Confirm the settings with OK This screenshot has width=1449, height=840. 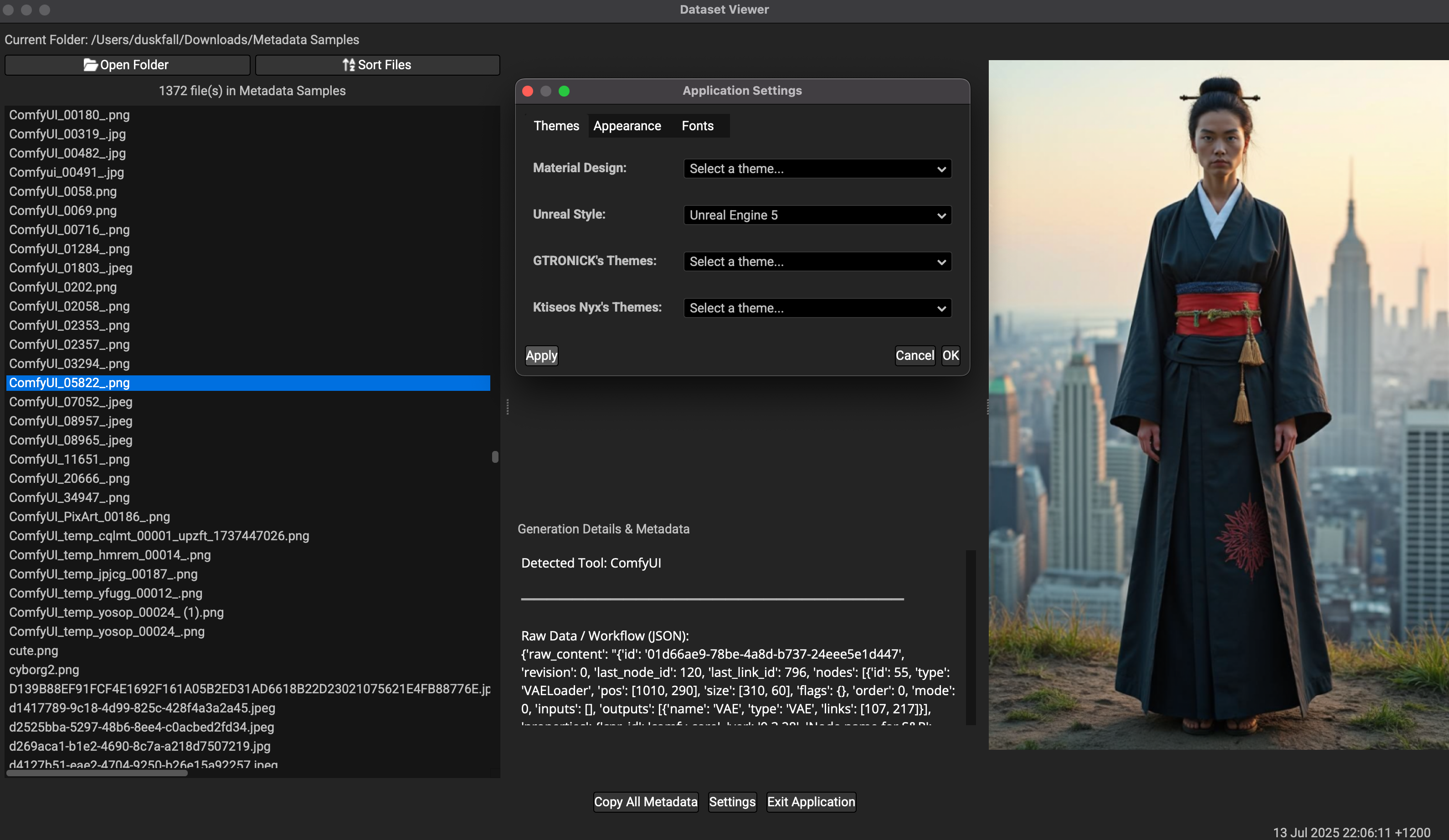(x=951, y=355)
